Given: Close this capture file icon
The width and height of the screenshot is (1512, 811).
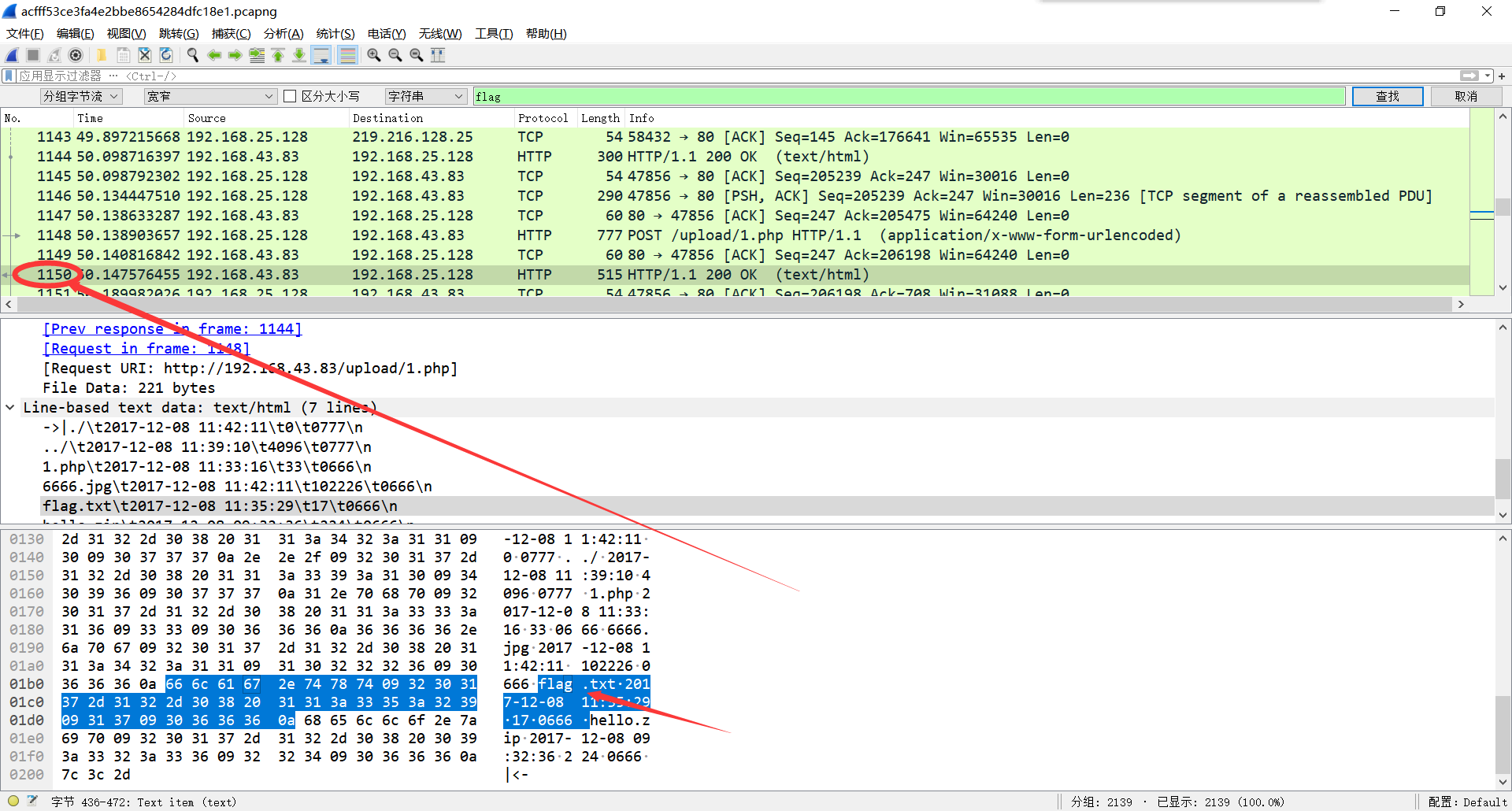Looking at the screenshot, I should click(x=145, y=55).
